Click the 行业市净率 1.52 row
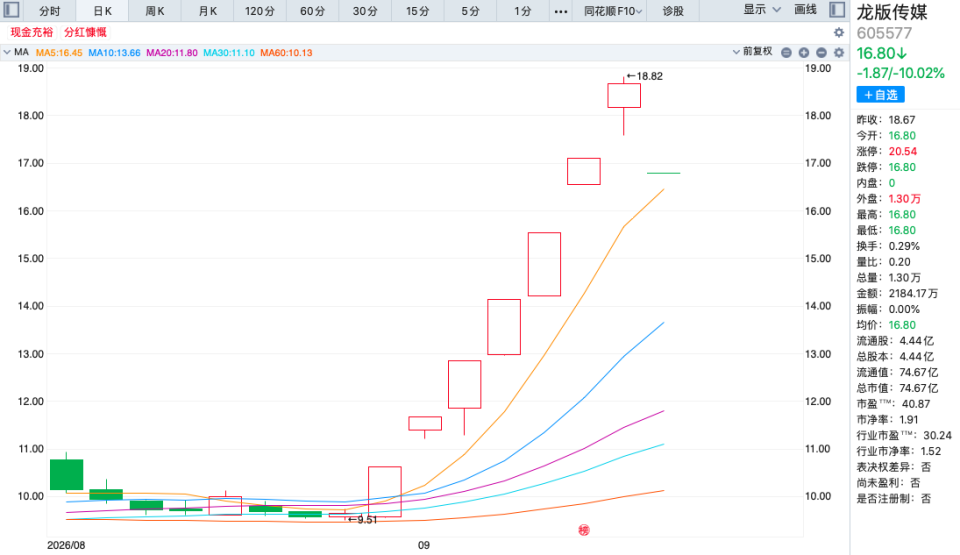 (898, 451)
